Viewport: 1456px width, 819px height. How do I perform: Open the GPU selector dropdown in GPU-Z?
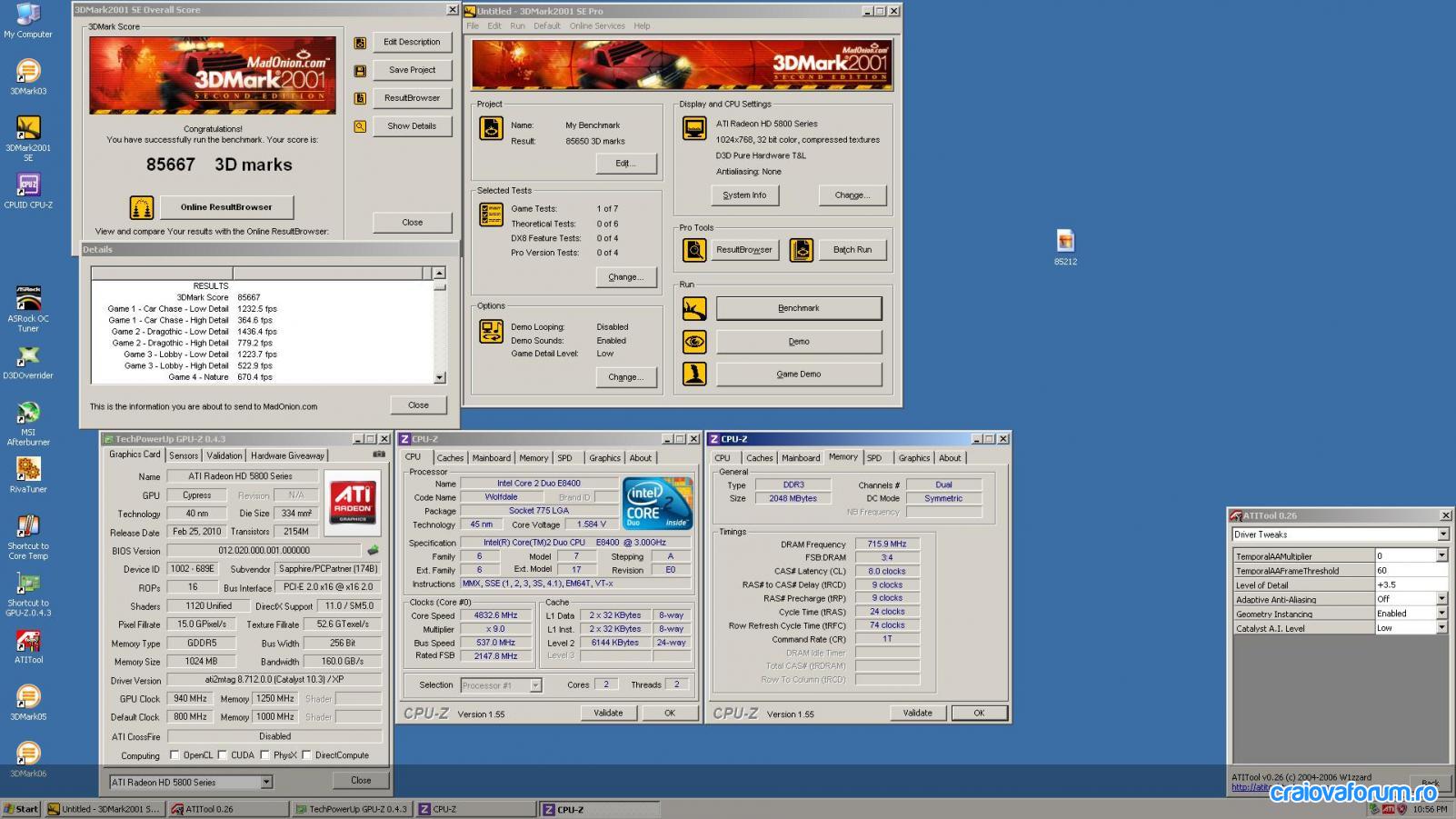click(x=266, y=782)
